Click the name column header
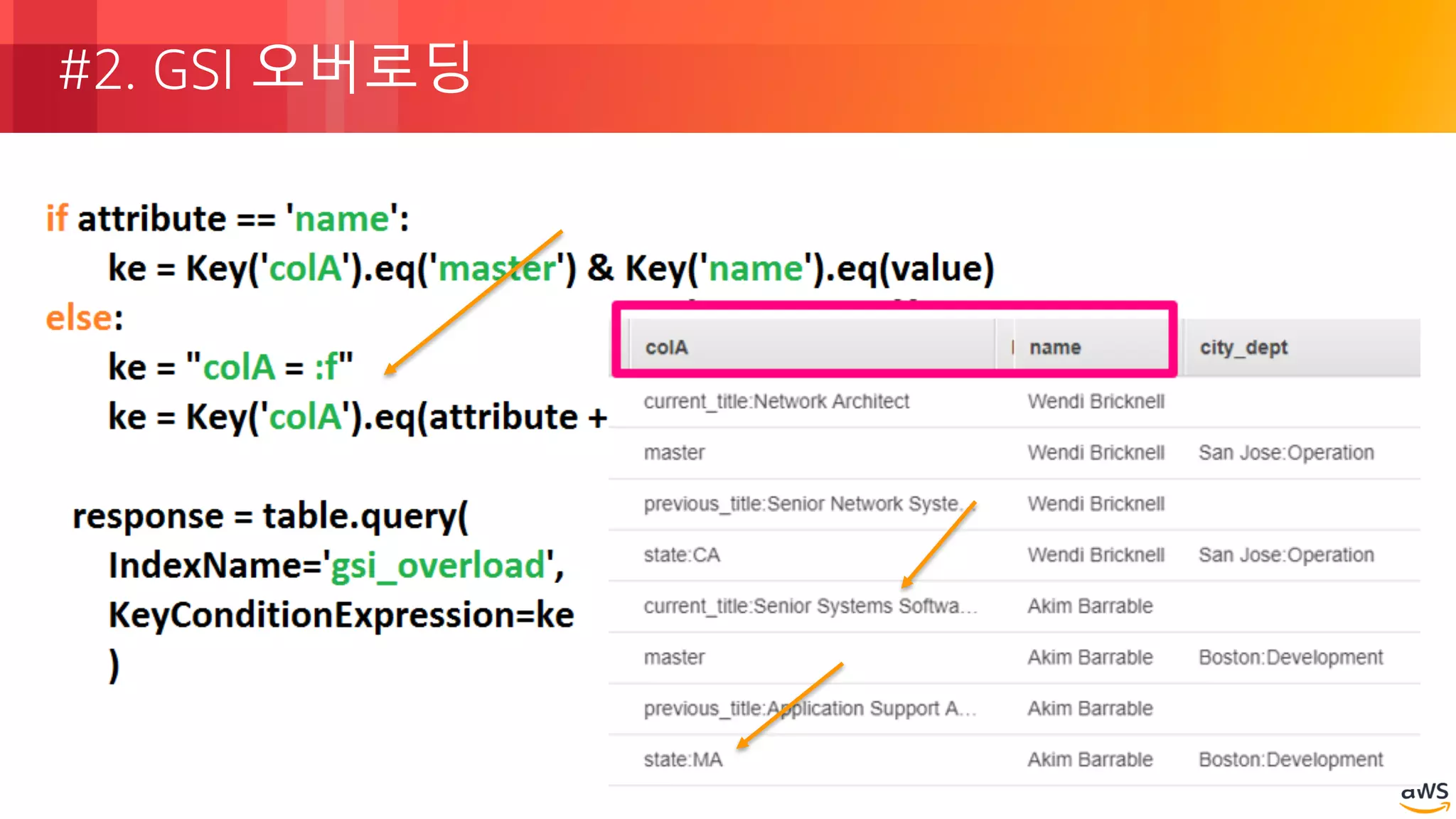This screenshot has height=819, width=1456. point(1055,348)
